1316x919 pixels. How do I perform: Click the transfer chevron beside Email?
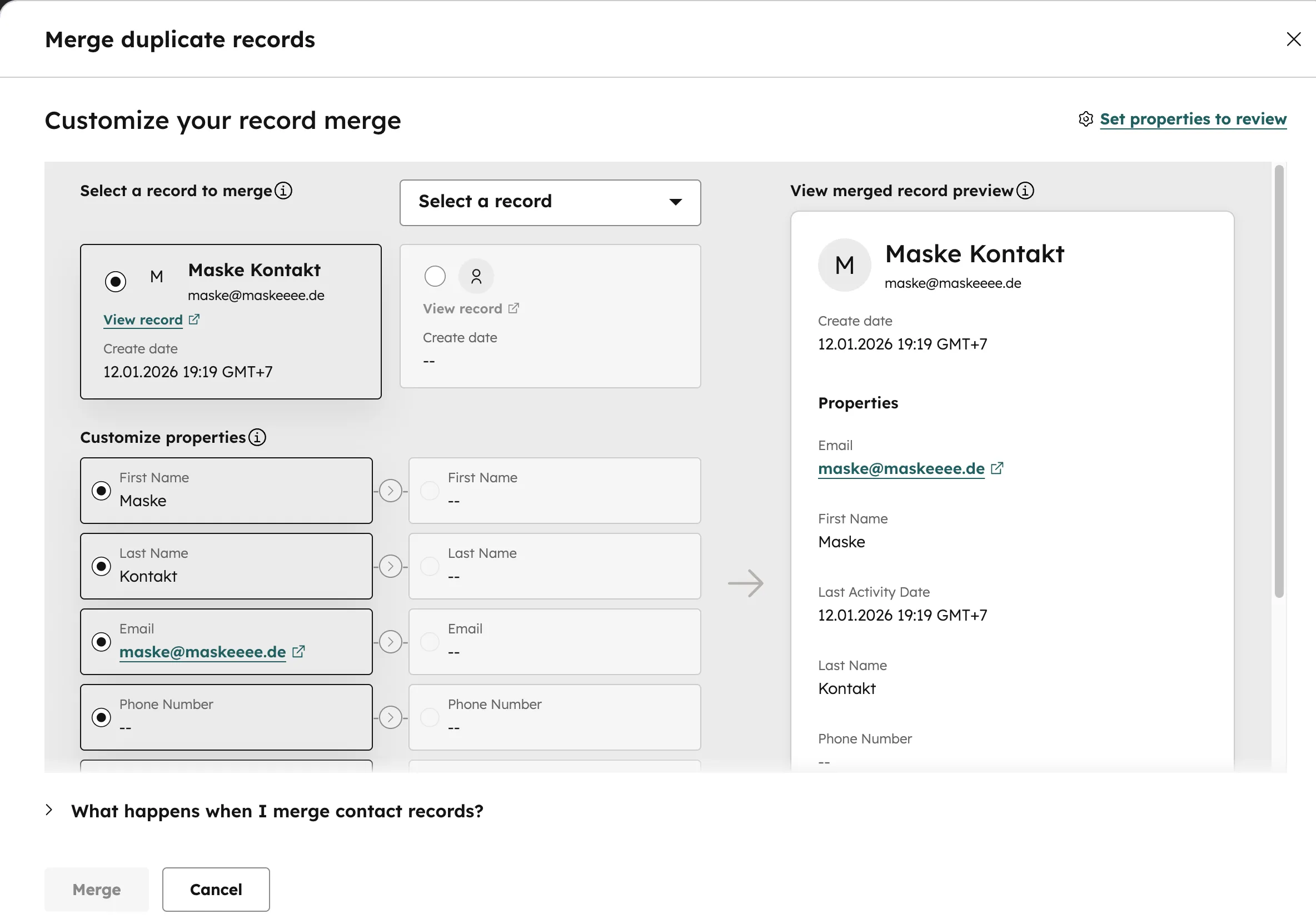click(391, 642)
